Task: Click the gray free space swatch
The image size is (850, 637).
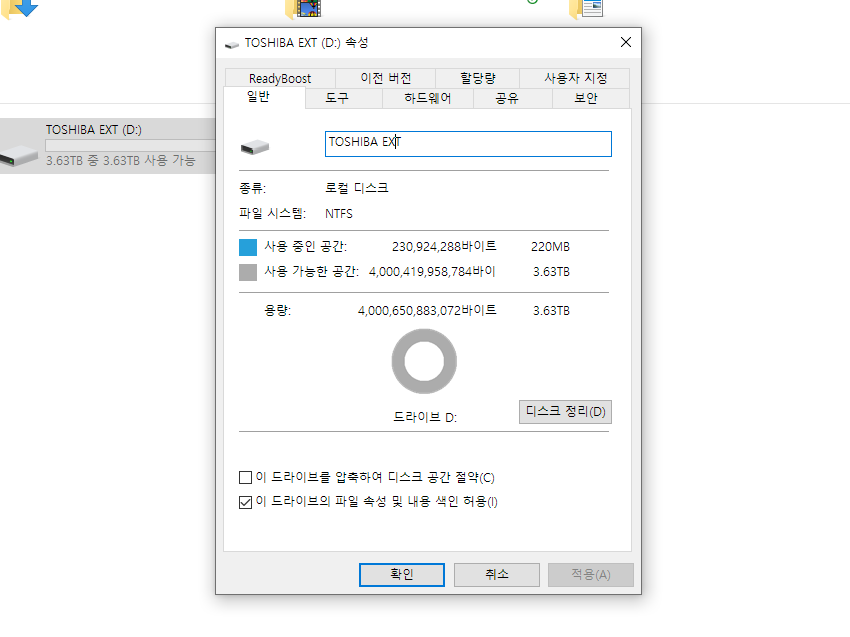Action: (248, 272)
